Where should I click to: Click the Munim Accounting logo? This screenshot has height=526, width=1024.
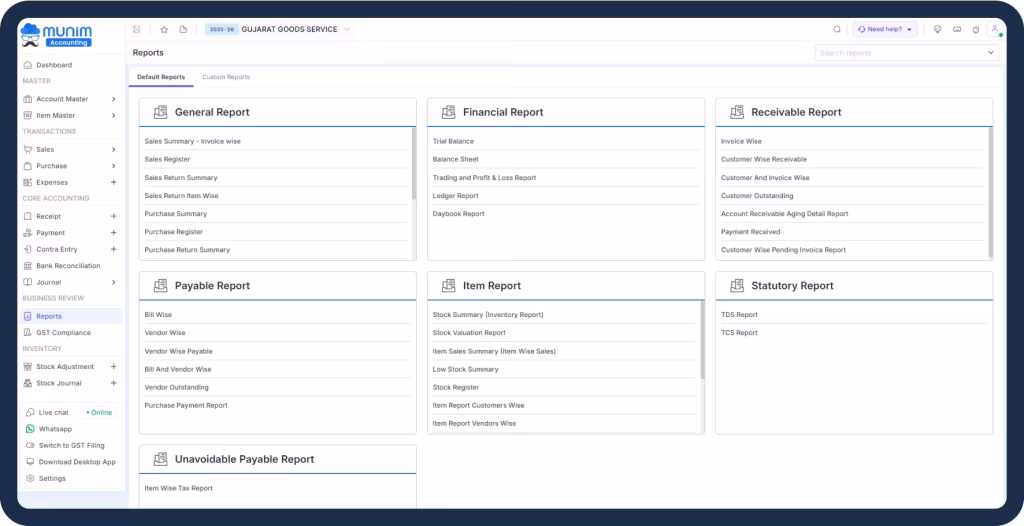click(56, 35)
